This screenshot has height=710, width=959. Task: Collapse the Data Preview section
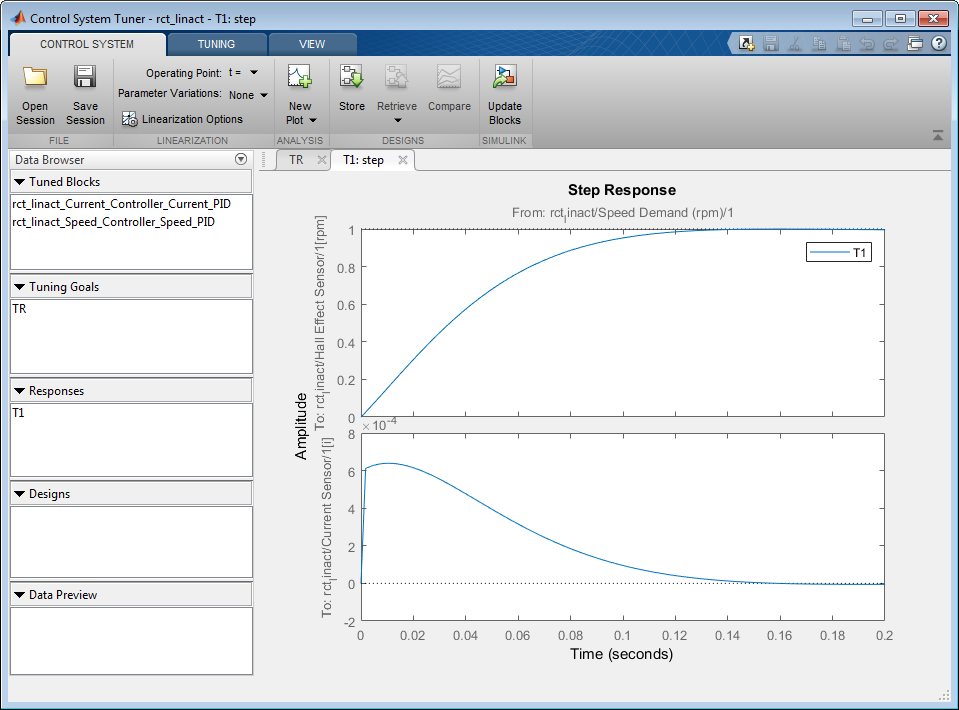(19, 595)
